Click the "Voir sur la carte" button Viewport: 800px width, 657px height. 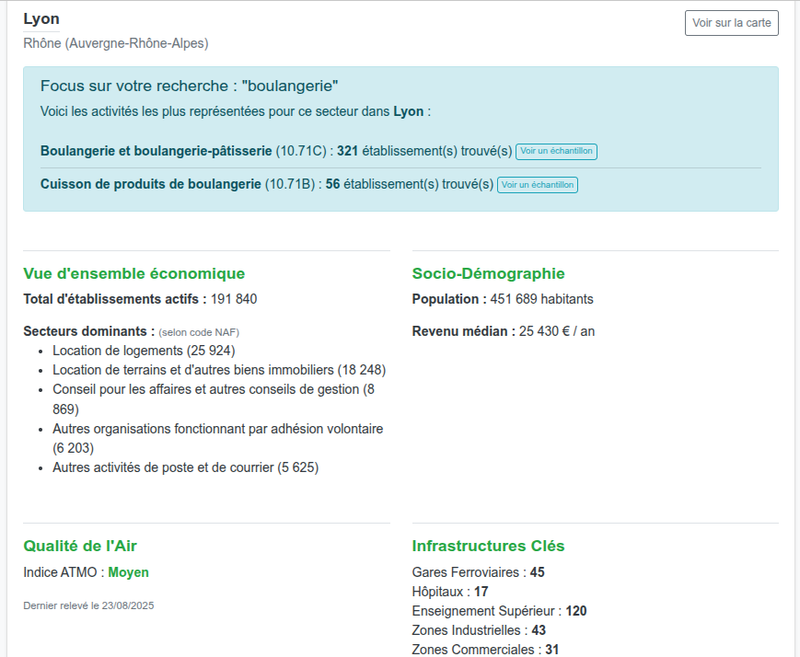point(731,23)
